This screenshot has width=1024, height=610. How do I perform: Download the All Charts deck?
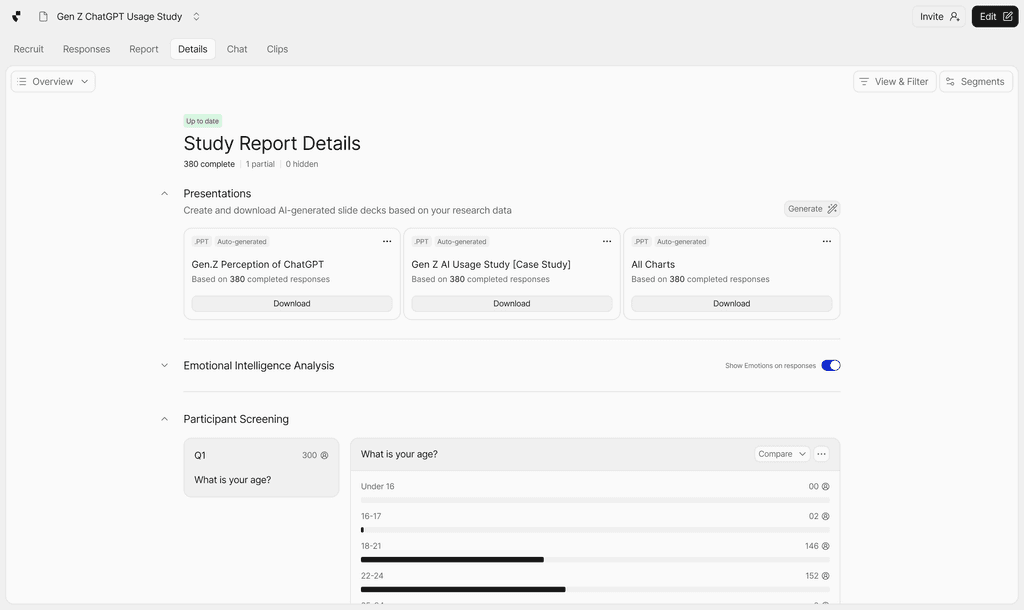[731, 304]
